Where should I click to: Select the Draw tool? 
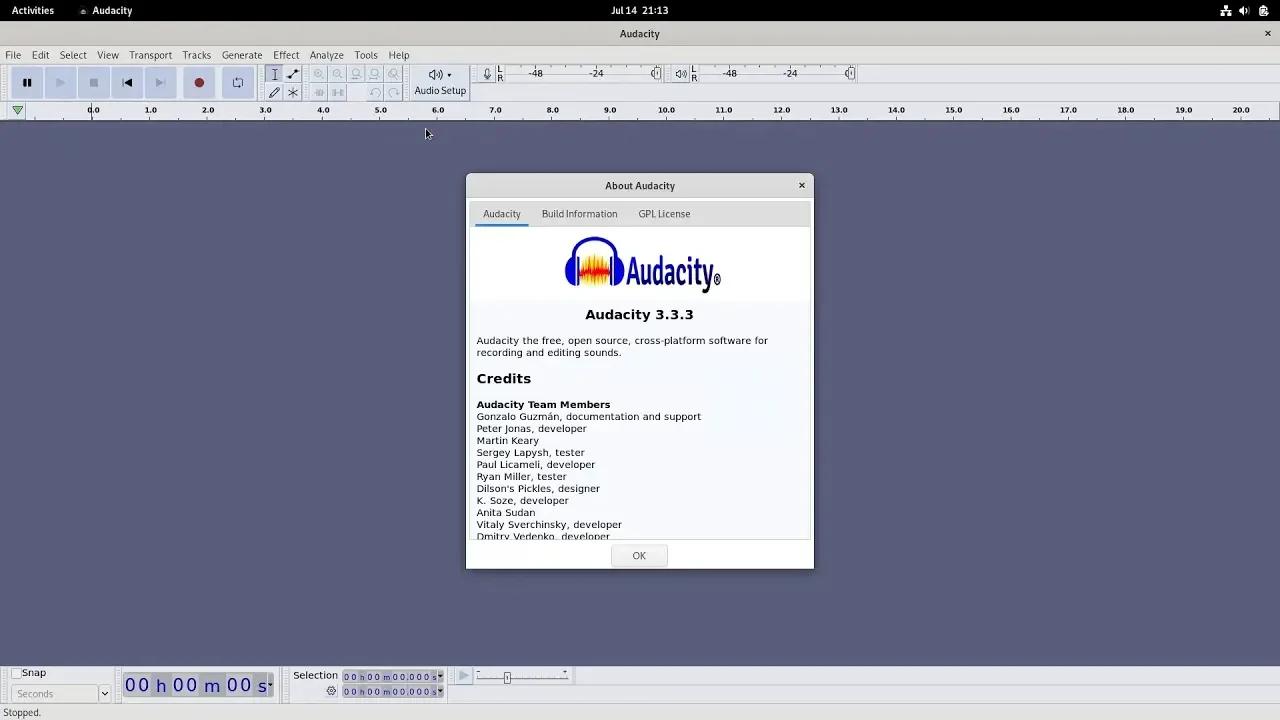click(x=274, y=92)
